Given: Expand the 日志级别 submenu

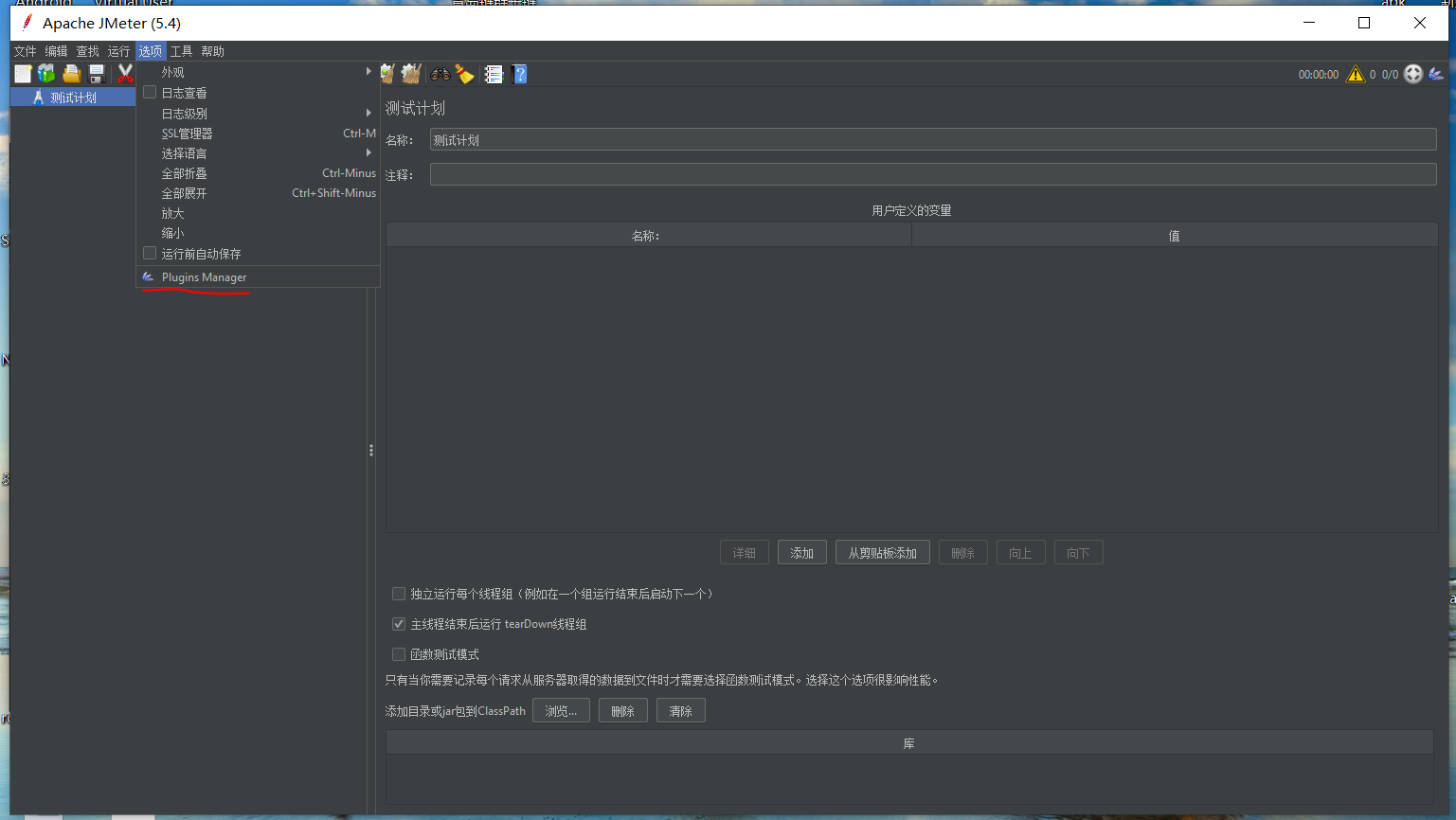Looking at the screenshot, I should 258,113.
